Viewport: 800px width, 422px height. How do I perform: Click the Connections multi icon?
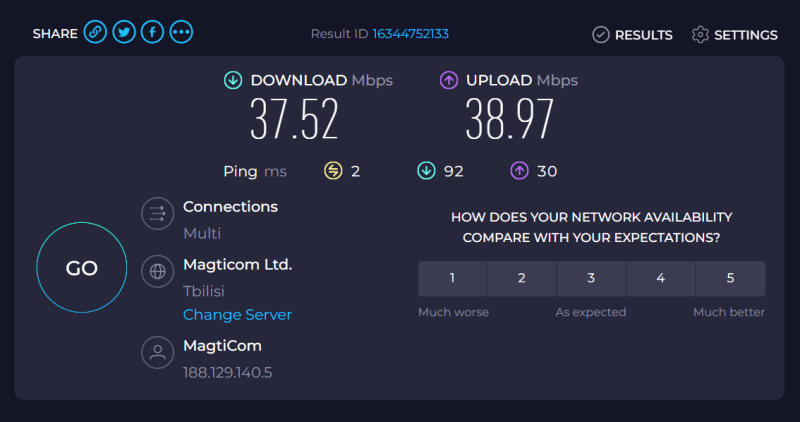pyautogui.click(x=157, y=213)
